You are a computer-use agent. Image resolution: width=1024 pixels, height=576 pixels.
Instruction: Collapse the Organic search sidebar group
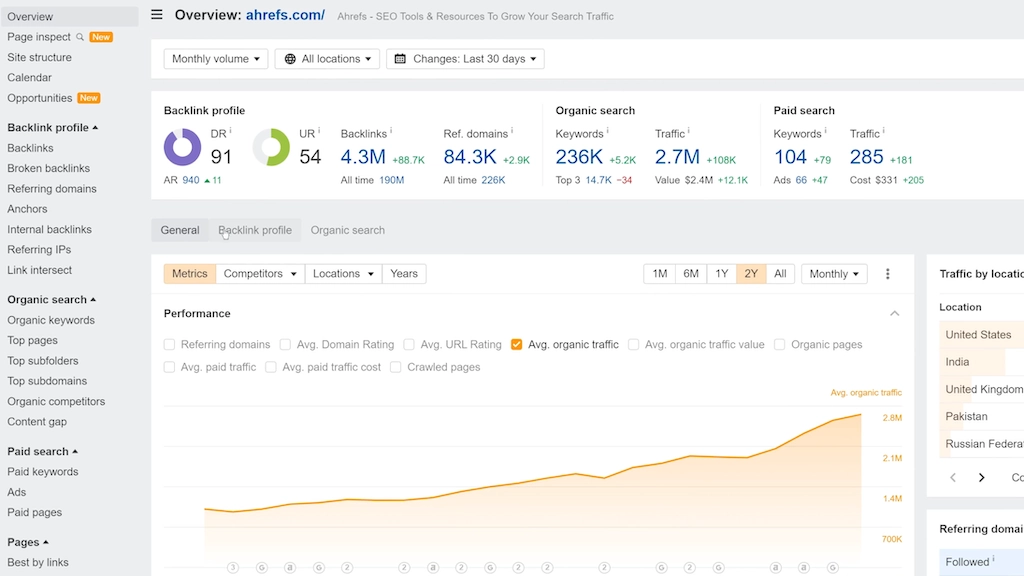(52, 300)
